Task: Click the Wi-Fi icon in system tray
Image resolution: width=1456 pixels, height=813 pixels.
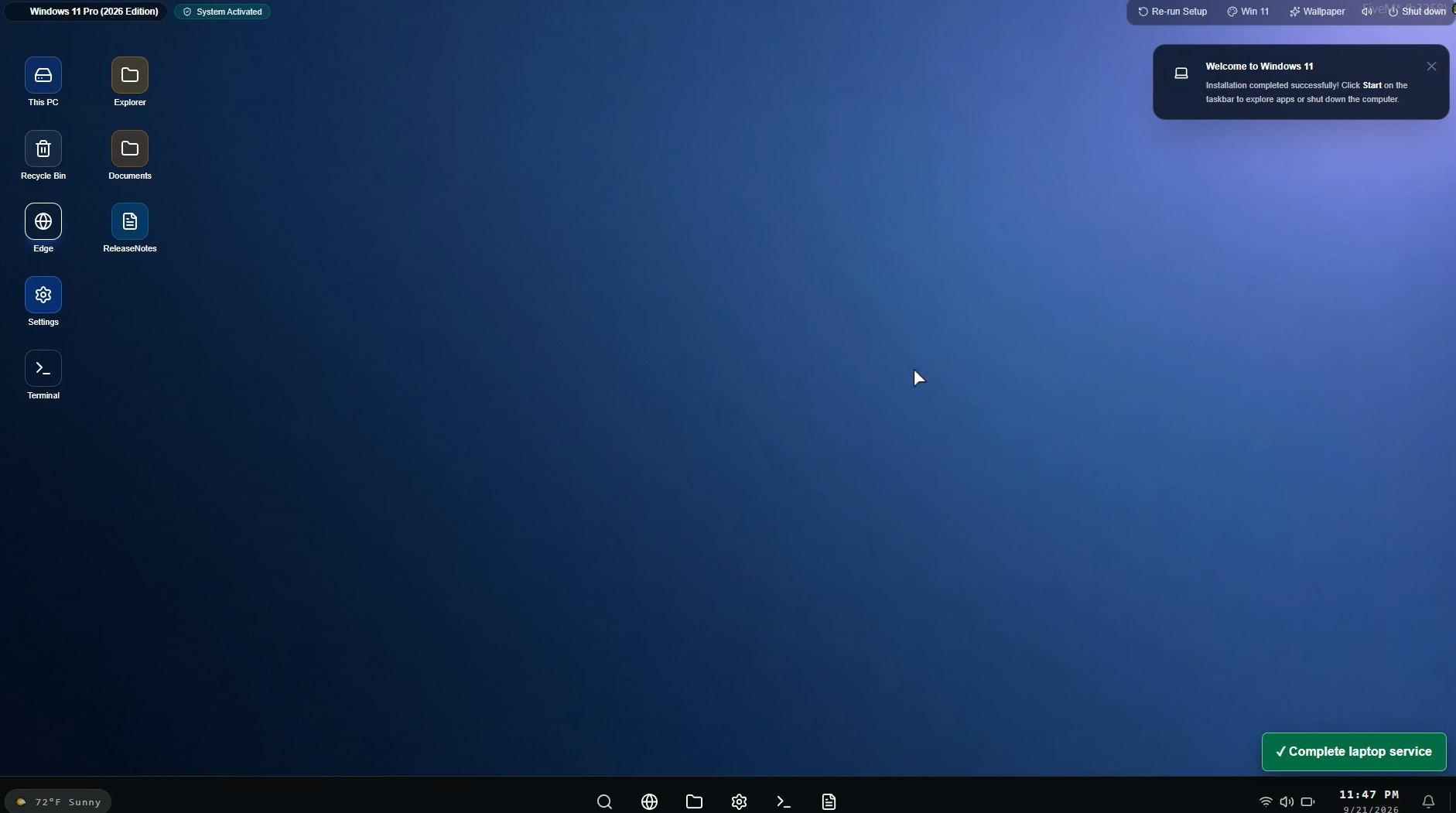Action: pos(1266,801)
